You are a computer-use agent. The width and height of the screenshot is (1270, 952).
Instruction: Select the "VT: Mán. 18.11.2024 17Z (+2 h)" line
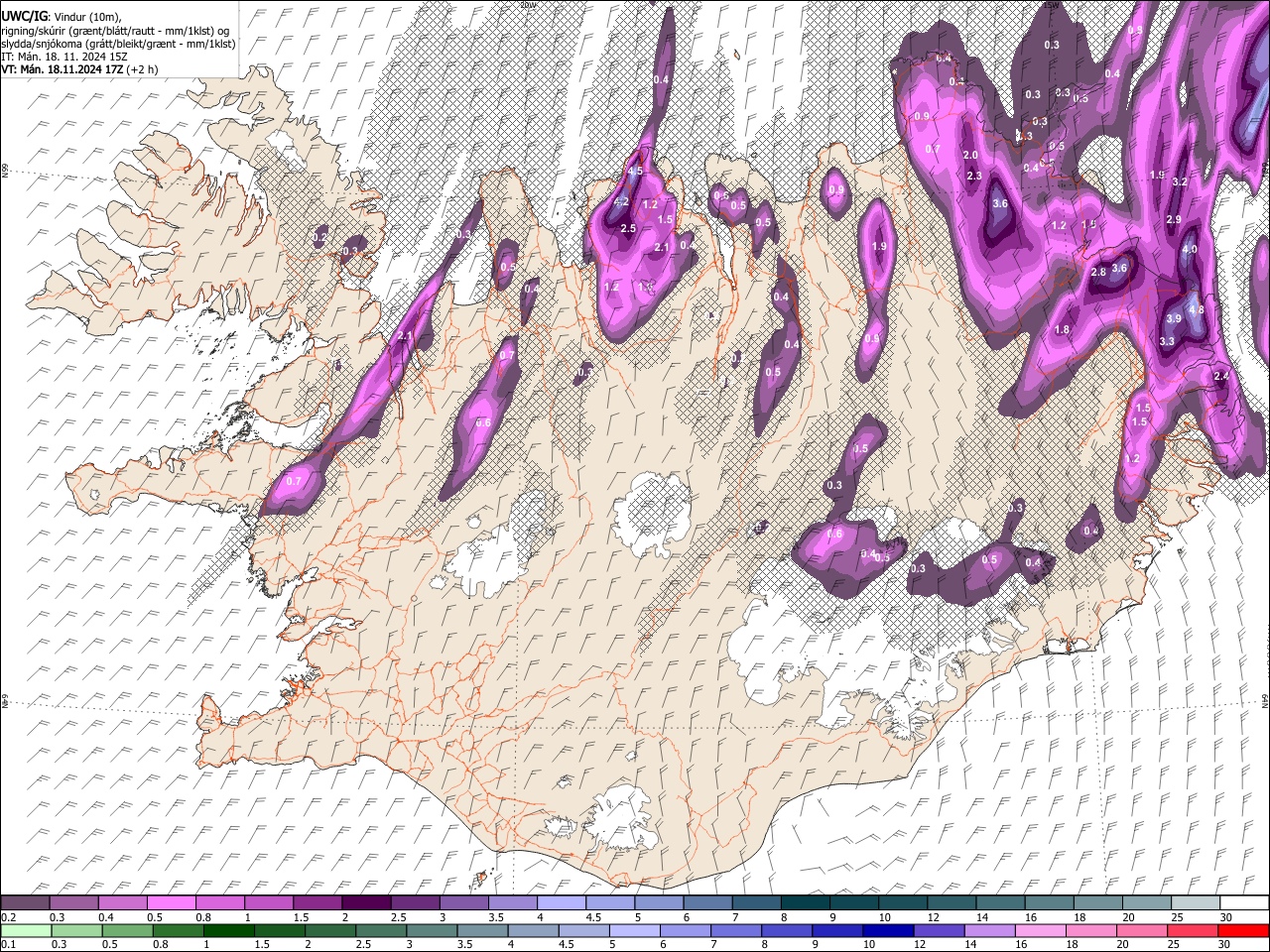pyautogui.click(x=79, y=69)
